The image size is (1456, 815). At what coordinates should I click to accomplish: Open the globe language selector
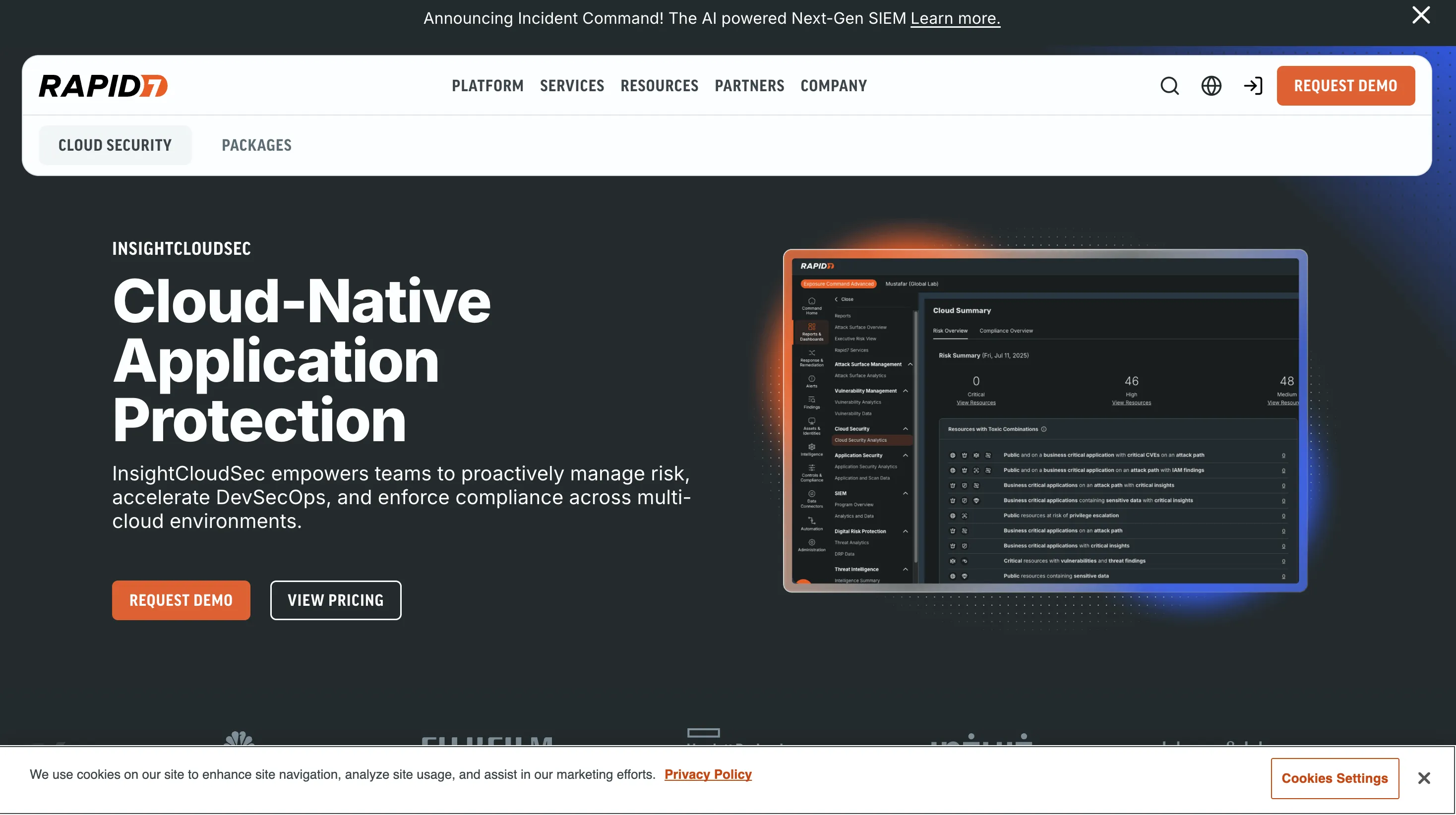coord(1211,86)
